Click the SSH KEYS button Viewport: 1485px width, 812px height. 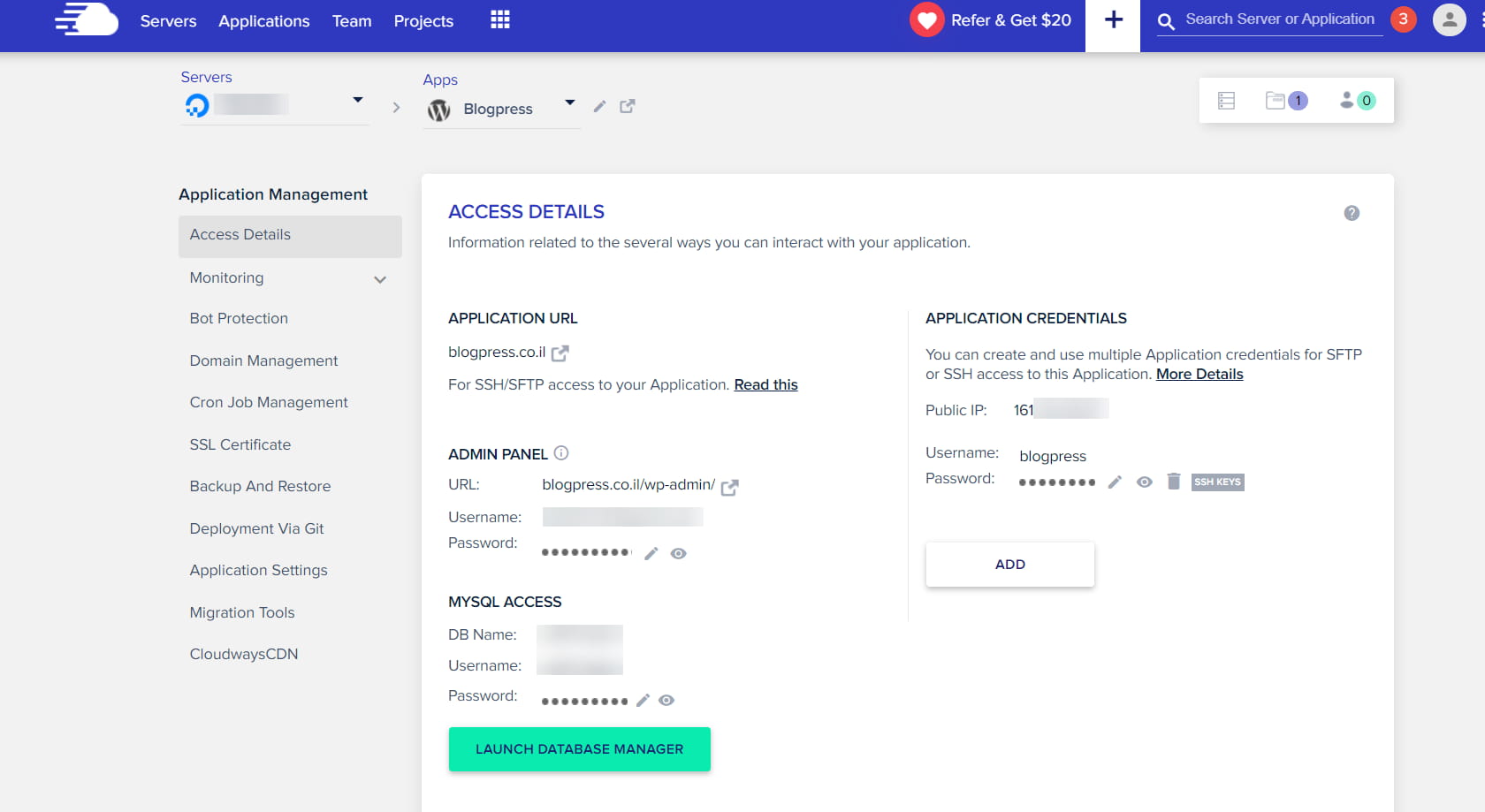click(x=1217, y=482)
